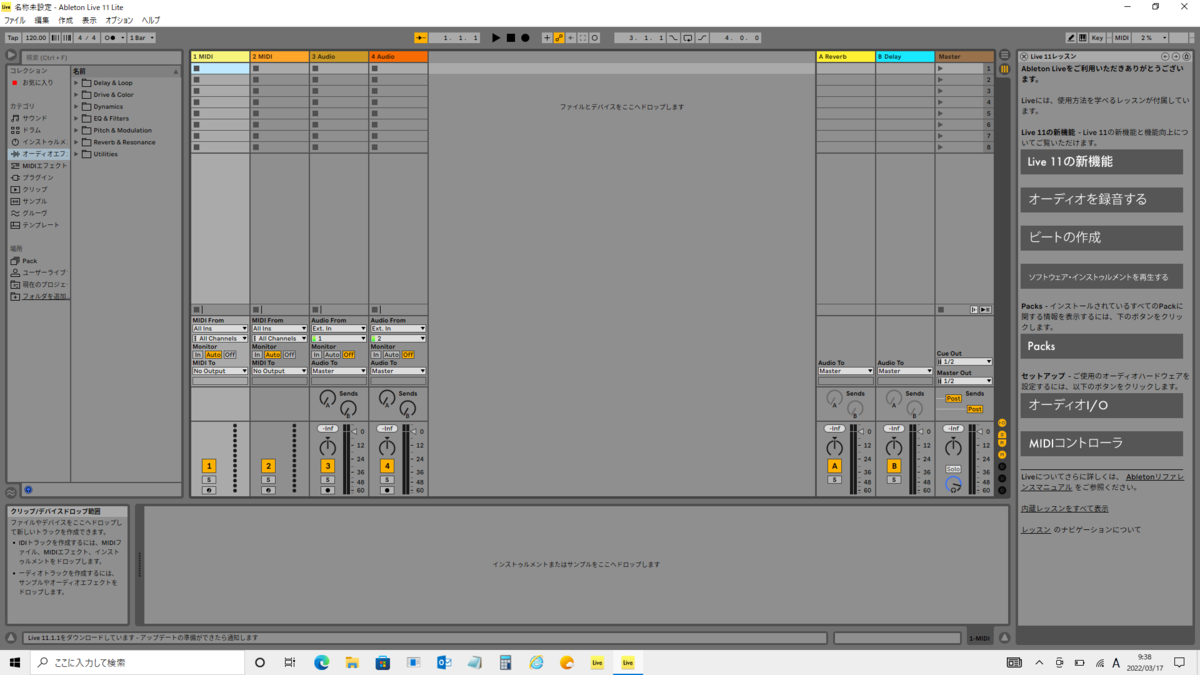
Task: Open track 2 MIDI To No Output dropdown
Action: 279,371
